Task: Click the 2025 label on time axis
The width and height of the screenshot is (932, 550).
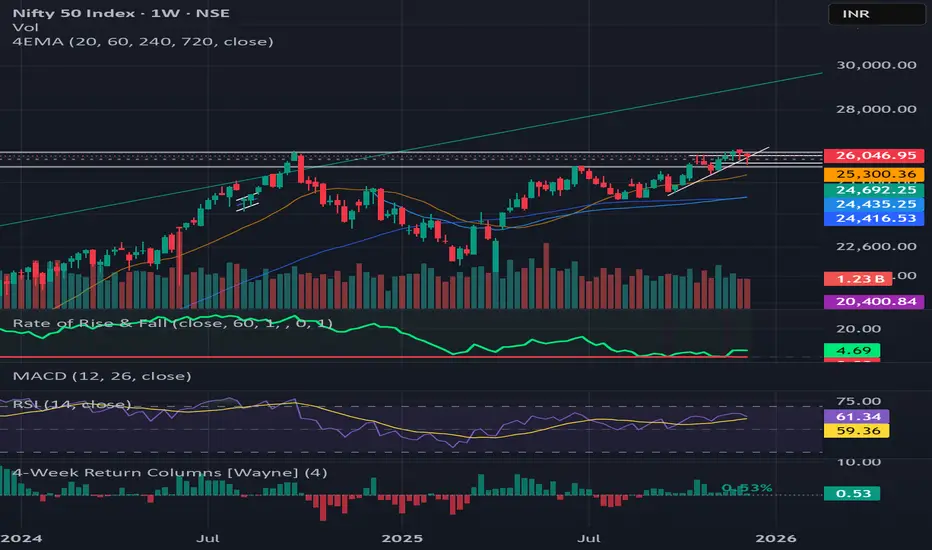Action: (402, 539)
